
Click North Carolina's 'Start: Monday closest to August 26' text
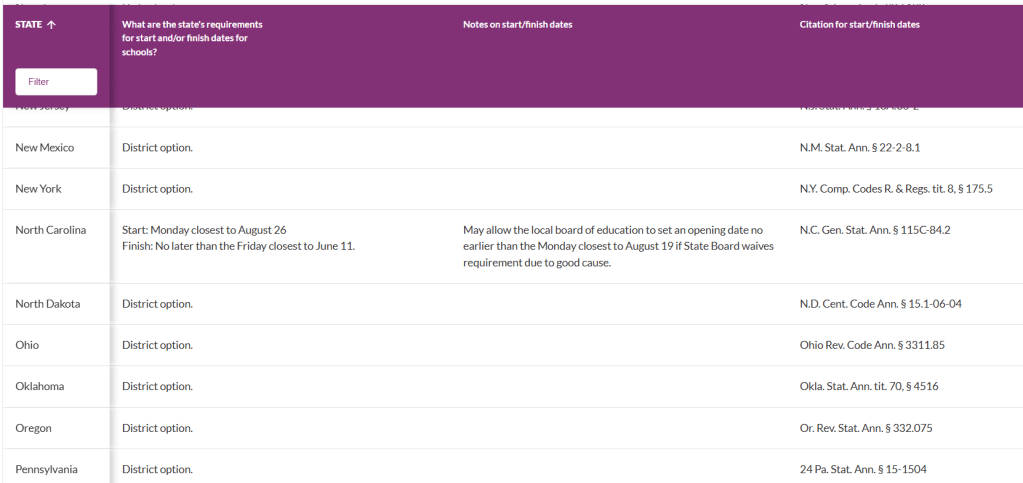(x=204, y=230)
